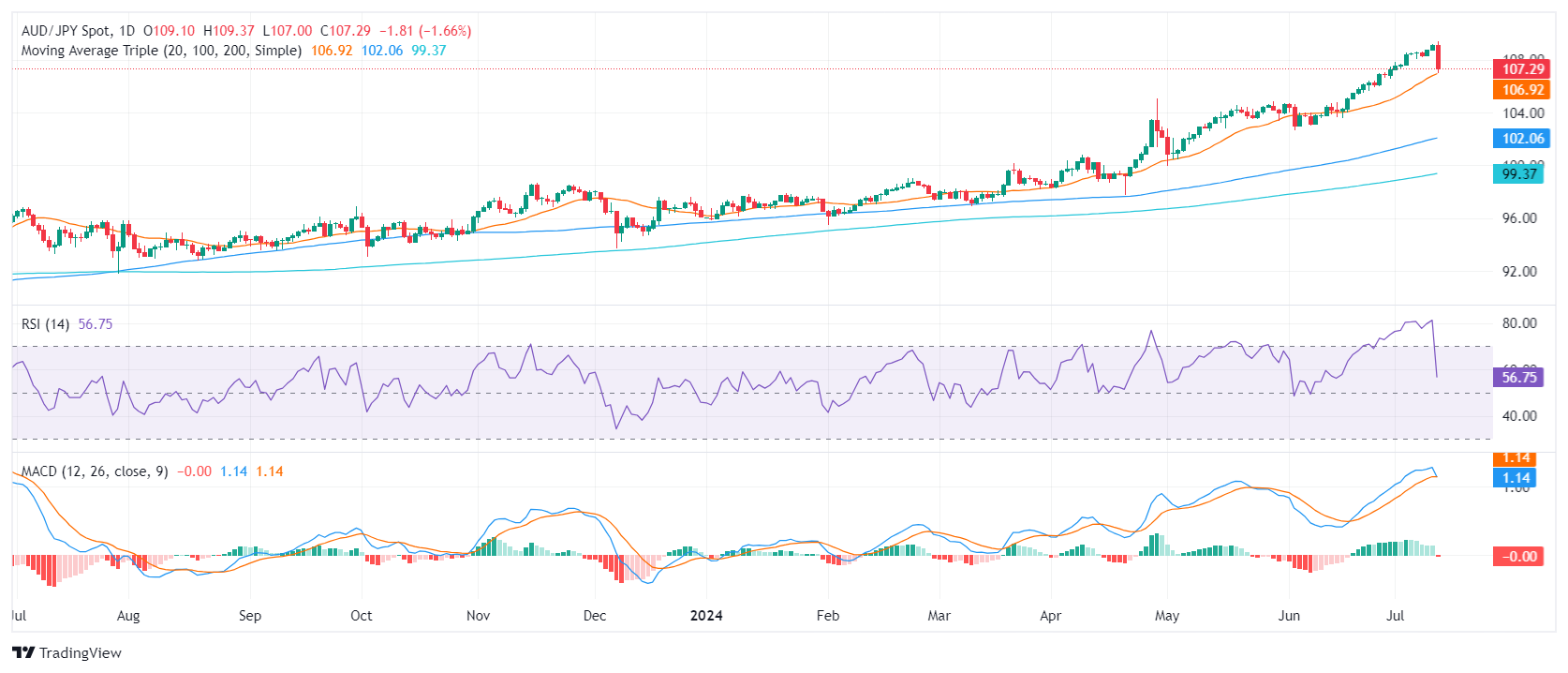The image size is (1568, 673).
Task: Click the orange 1.14 MACD signal tag
Action: [x=1516, y=458]
